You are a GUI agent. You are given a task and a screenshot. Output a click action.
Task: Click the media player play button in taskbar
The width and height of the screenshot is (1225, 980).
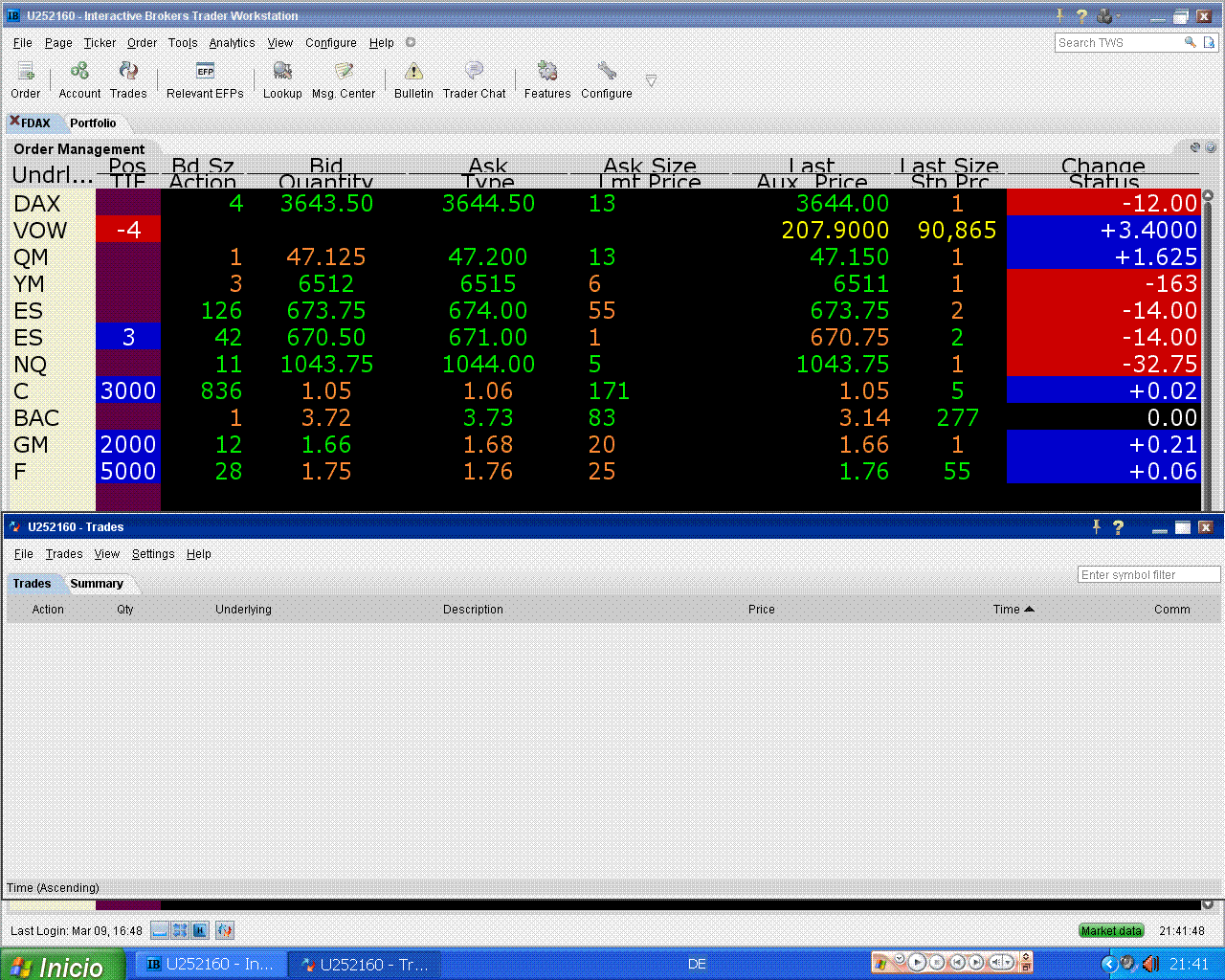[x=917, y=963]
